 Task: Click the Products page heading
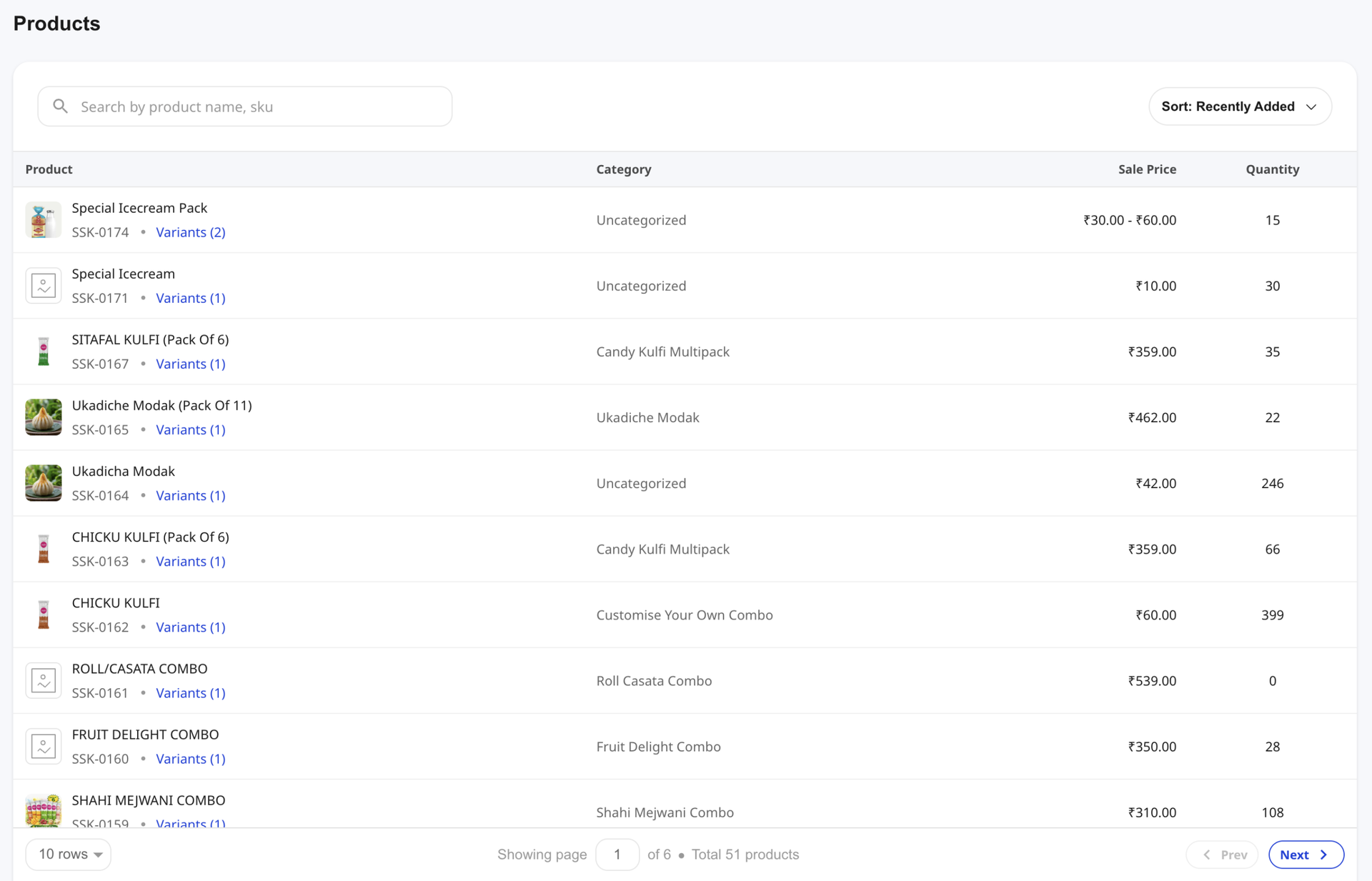pyautogui.click(x=56, y=23)
